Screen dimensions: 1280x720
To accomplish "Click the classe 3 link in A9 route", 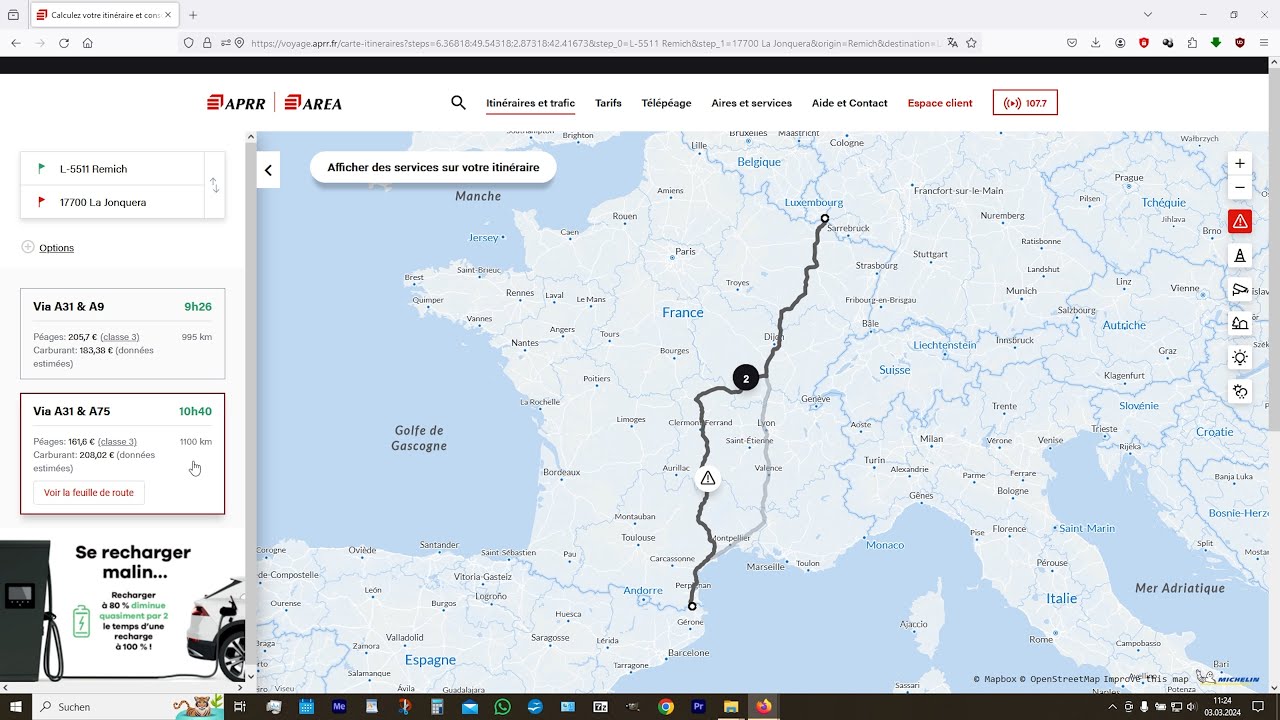I will click(120, 337).
